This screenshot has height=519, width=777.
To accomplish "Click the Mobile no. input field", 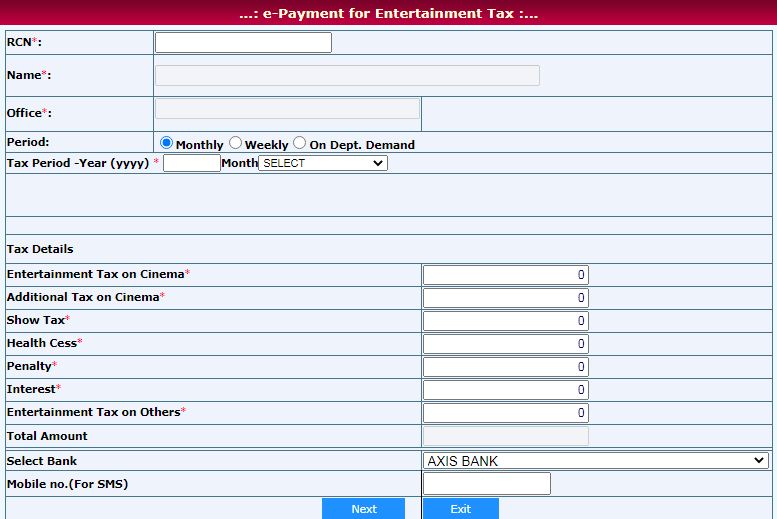I will (x=487, y=483).
